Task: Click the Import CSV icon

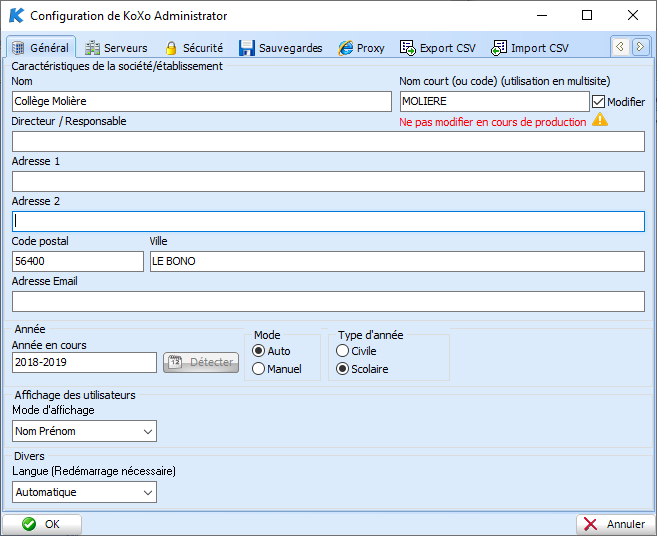Action: point(499,48)
